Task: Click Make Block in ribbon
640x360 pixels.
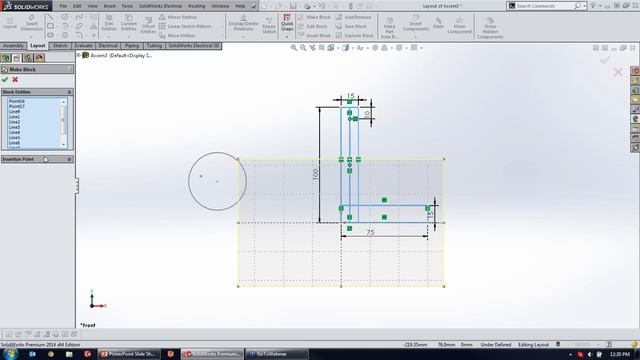Action: pos(314,17)
